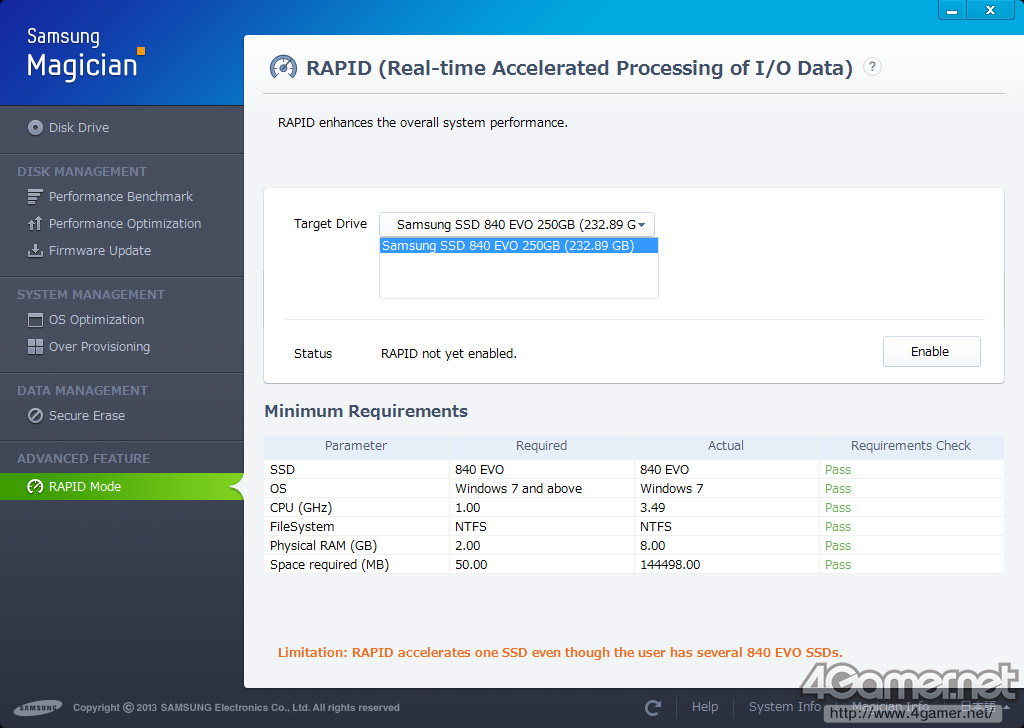Select RAPID Mode in the sidebar

tap(121, 486)
